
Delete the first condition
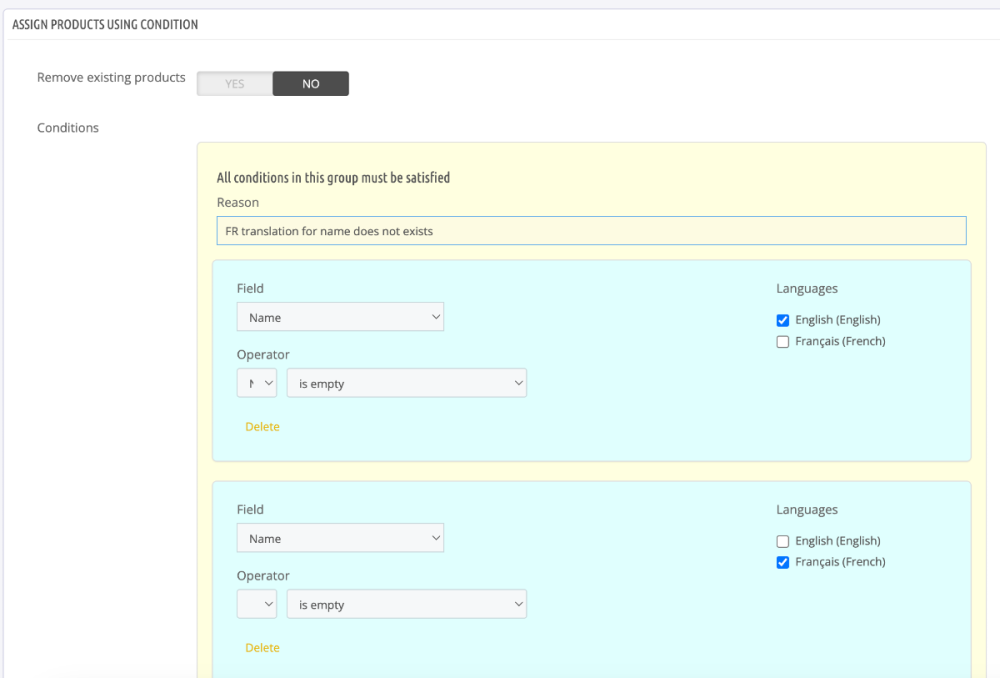[262, 427]
